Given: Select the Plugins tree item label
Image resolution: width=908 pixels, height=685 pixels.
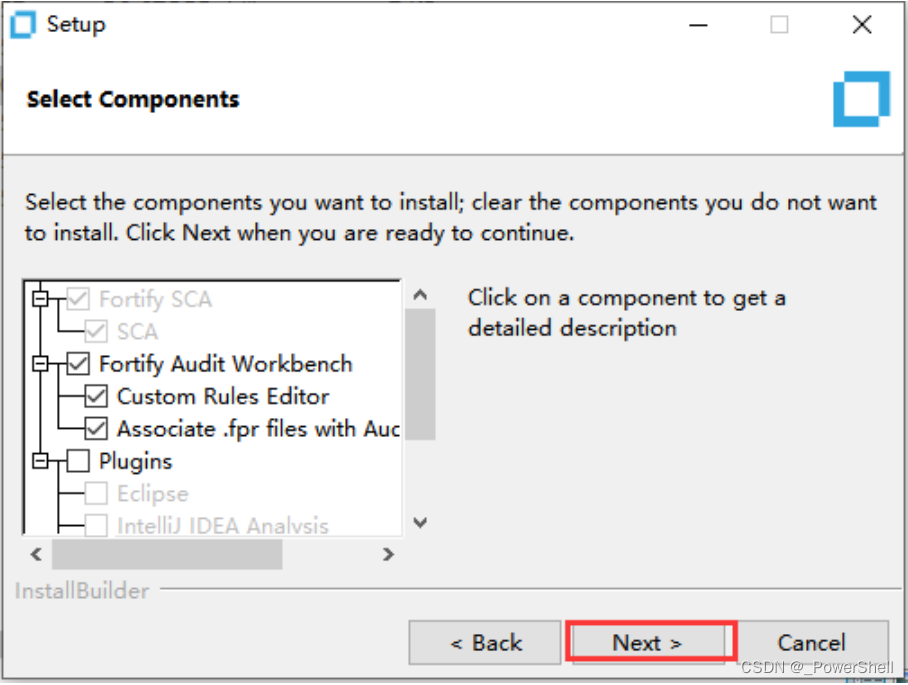Looking at the screenshot, I should coord(136,461).
